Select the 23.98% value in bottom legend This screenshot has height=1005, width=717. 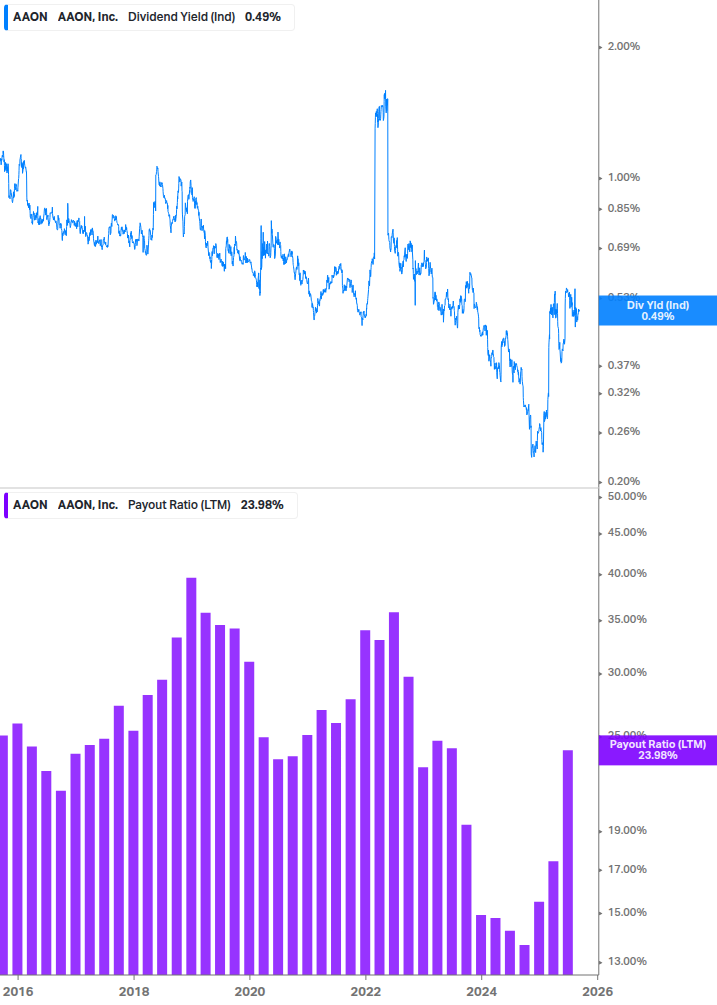pyautogui.click(x=262, y=505)
